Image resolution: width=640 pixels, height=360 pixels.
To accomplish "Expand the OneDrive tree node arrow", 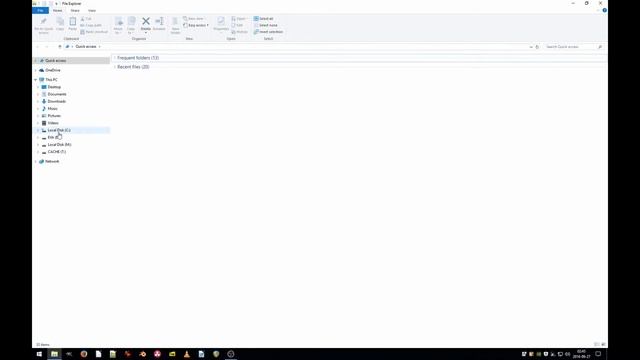I will (36, 70).
